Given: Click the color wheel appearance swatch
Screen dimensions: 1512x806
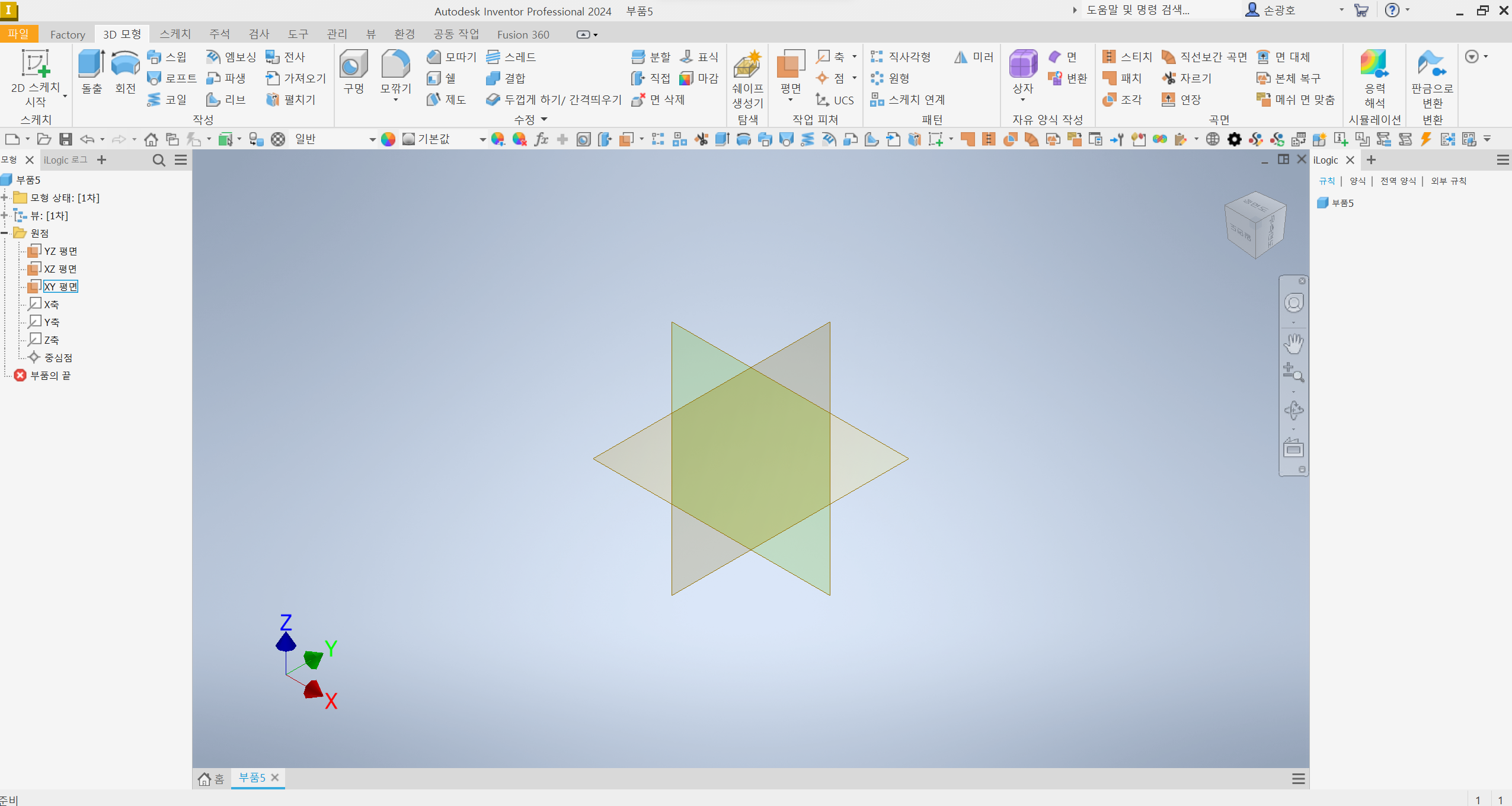Looking at the screenshot, I should coord(388,139).
